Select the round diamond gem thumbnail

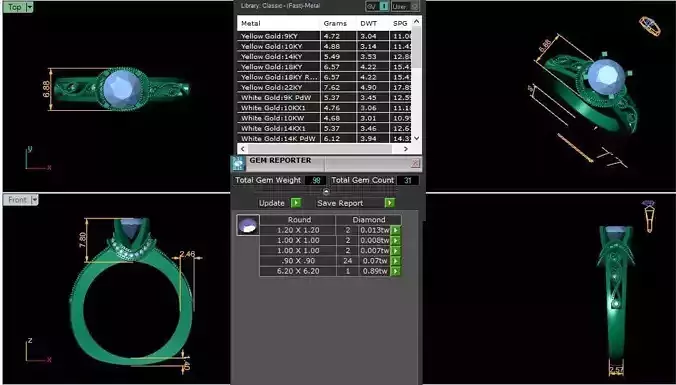[248, 225]
